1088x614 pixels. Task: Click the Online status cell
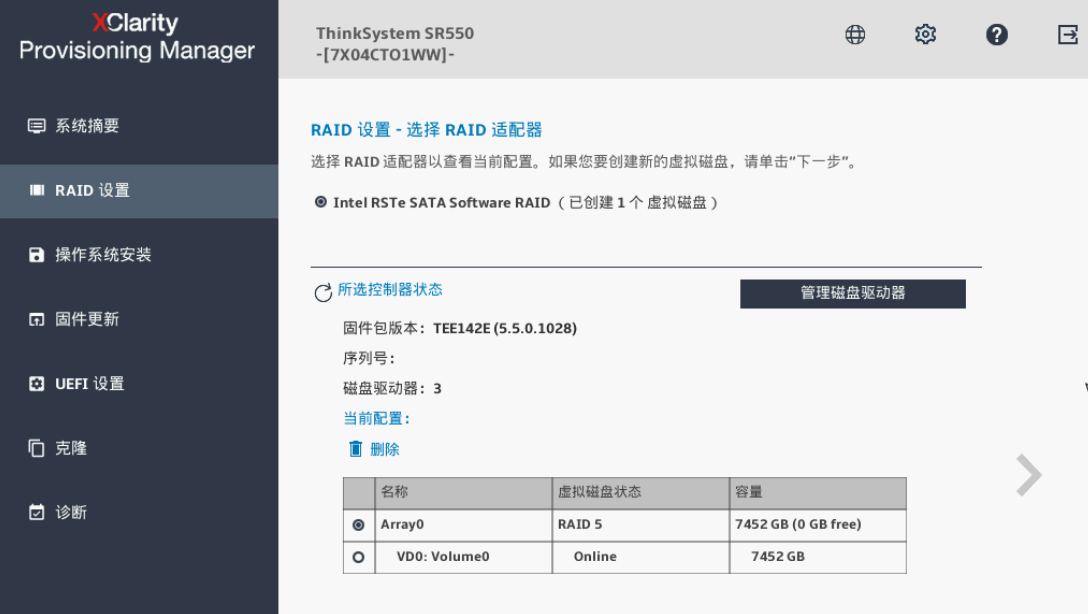(x=641, y=557)
